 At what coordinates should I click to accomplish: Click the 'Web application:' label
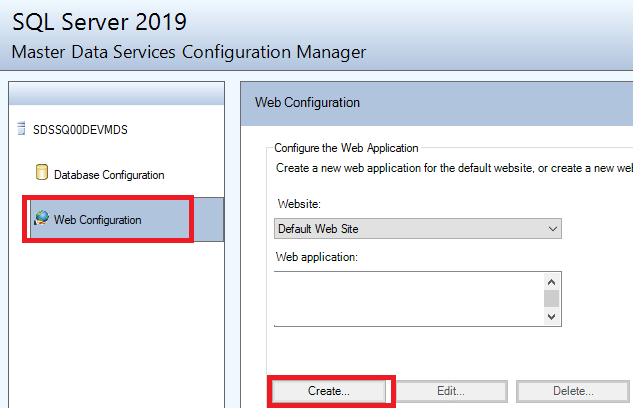(317, 257)
